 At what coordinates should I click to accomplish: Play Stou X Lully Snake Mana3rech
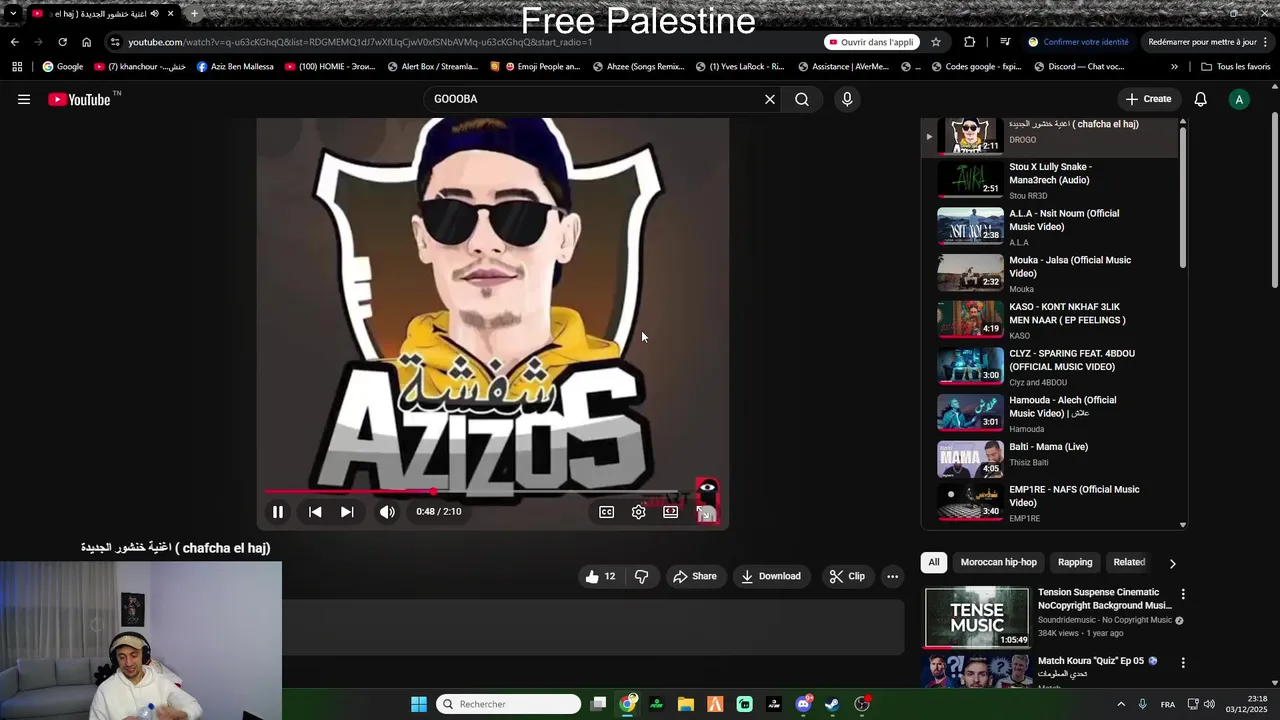click(1050, 180)
